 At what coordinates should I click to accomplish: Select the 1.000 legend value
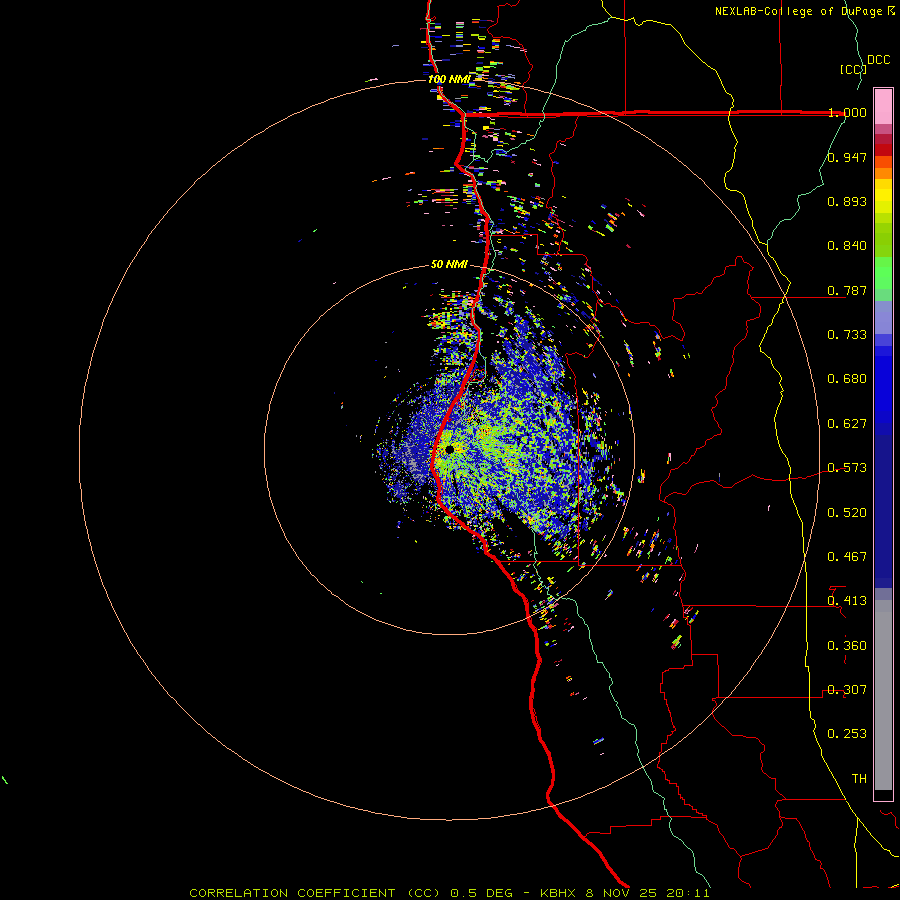point(847,112)
